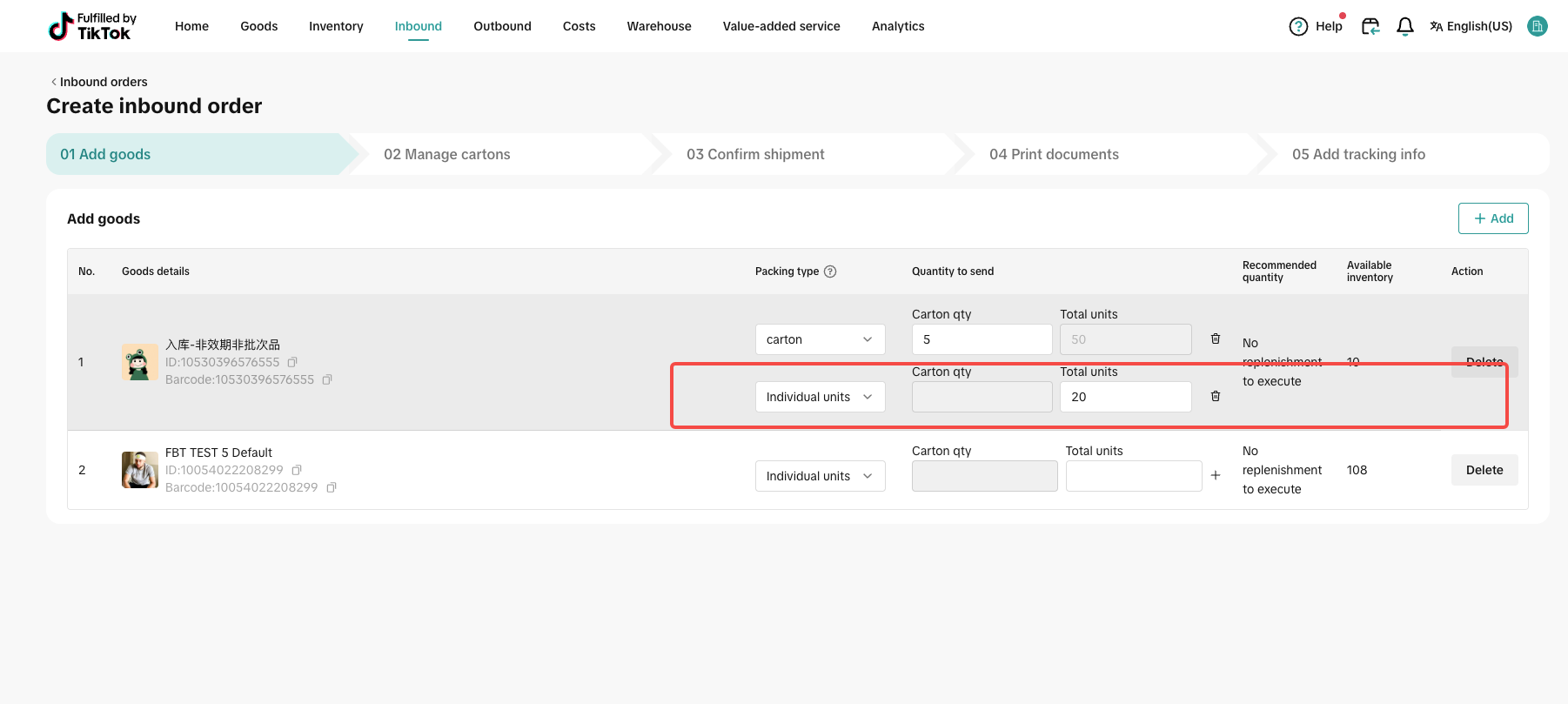Click the Add goods button
Viewport: 1568px width, 704px height.
[x=1493, y=218]
